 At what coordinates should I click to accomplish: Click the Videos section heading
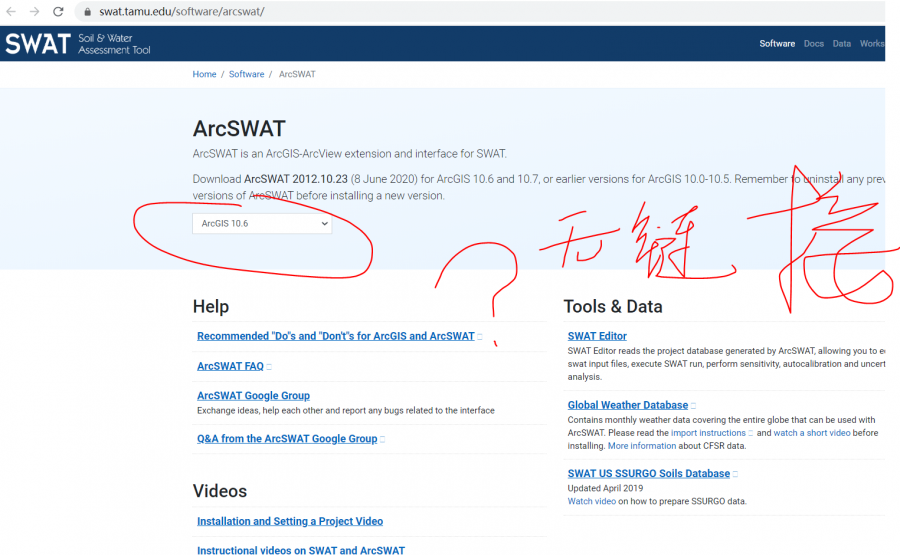(220, 491)
